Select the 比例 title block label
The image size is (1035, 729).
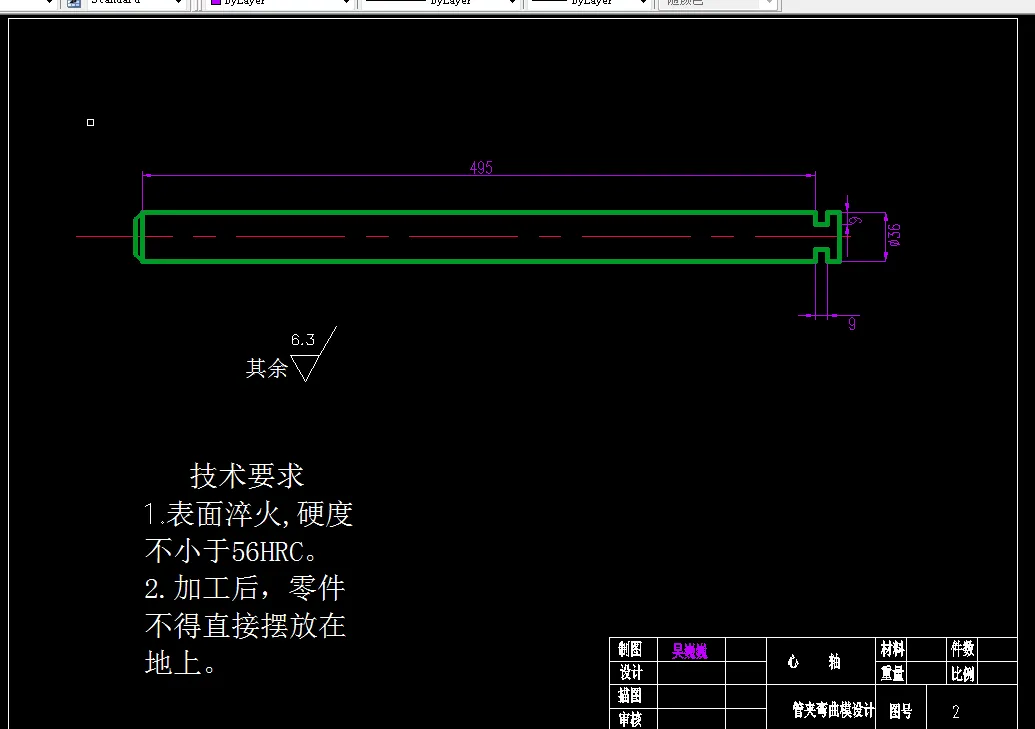tap(962, 674)
